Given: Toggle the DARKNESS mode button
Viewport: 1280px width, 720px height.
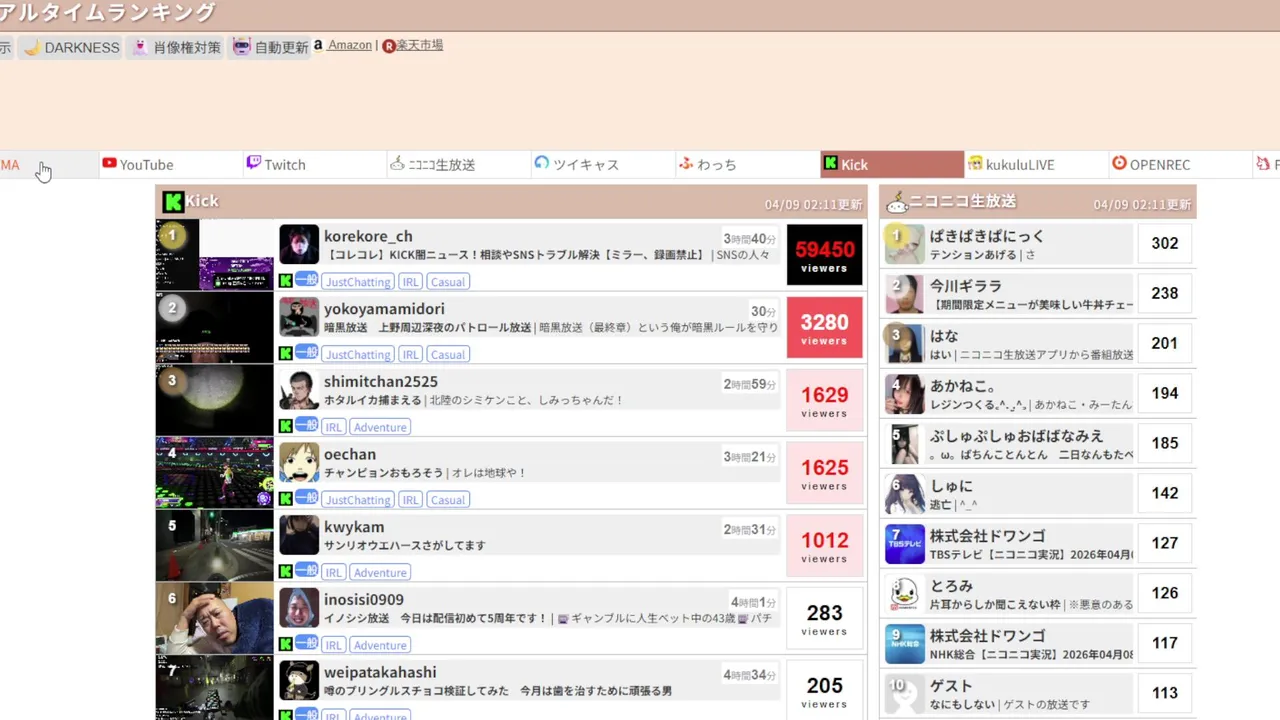Looking at the screenshot, I should click(x=71, y=47).
